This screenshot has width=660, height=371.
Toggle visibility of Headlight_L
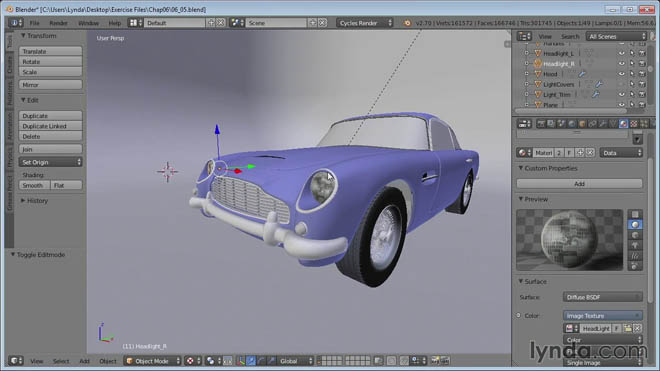click(x=622, y=53)
